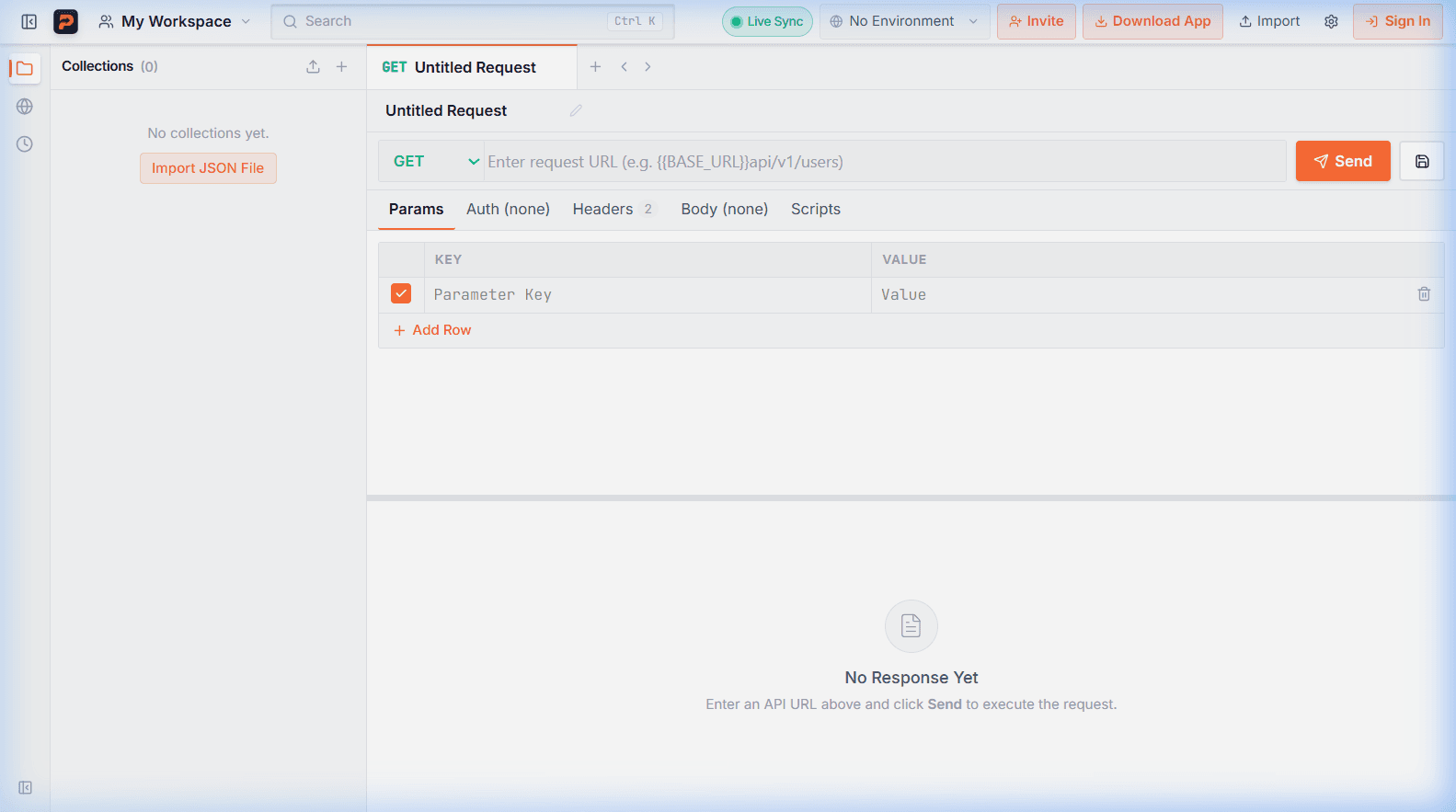Click the Invite button
1456x812 pixels.
1037,21
